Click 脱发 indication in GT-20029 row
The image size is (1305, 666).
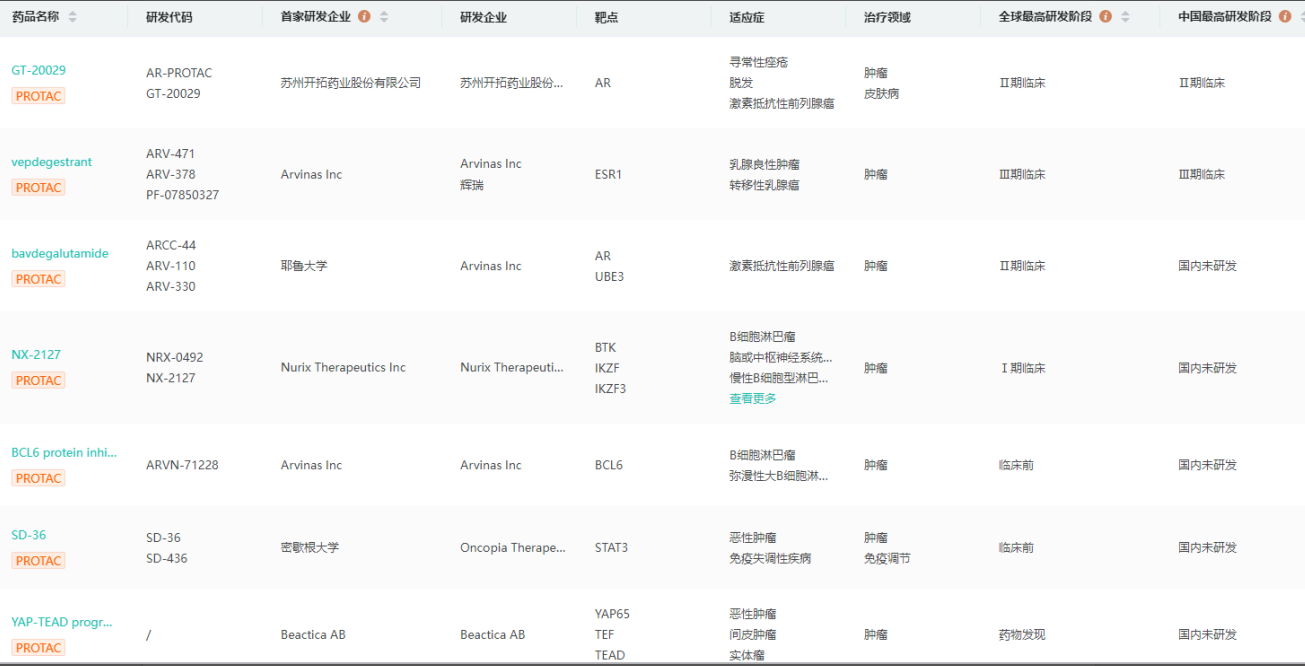coord(741,83)
